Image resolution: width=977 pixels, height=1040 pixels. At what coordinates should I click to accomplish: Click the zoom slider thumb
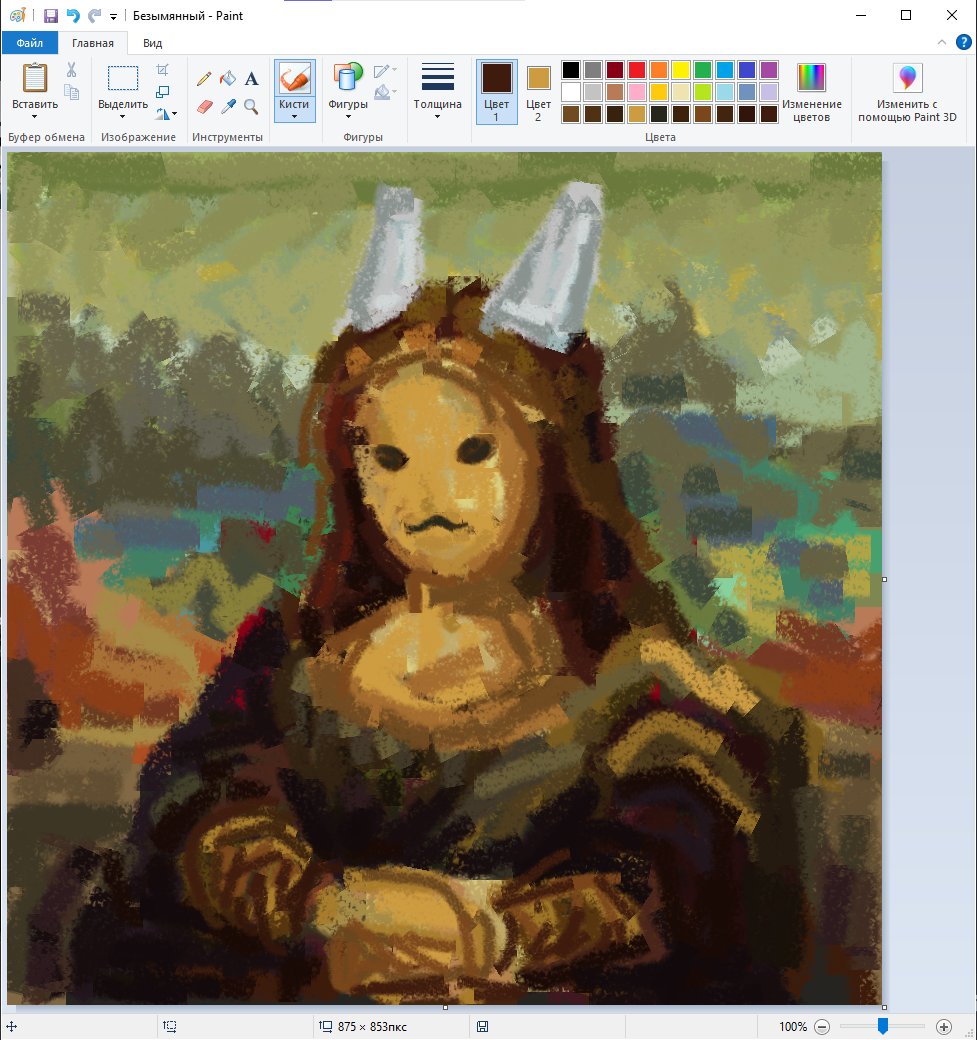pyautogui.click(x=883, y=1026)
